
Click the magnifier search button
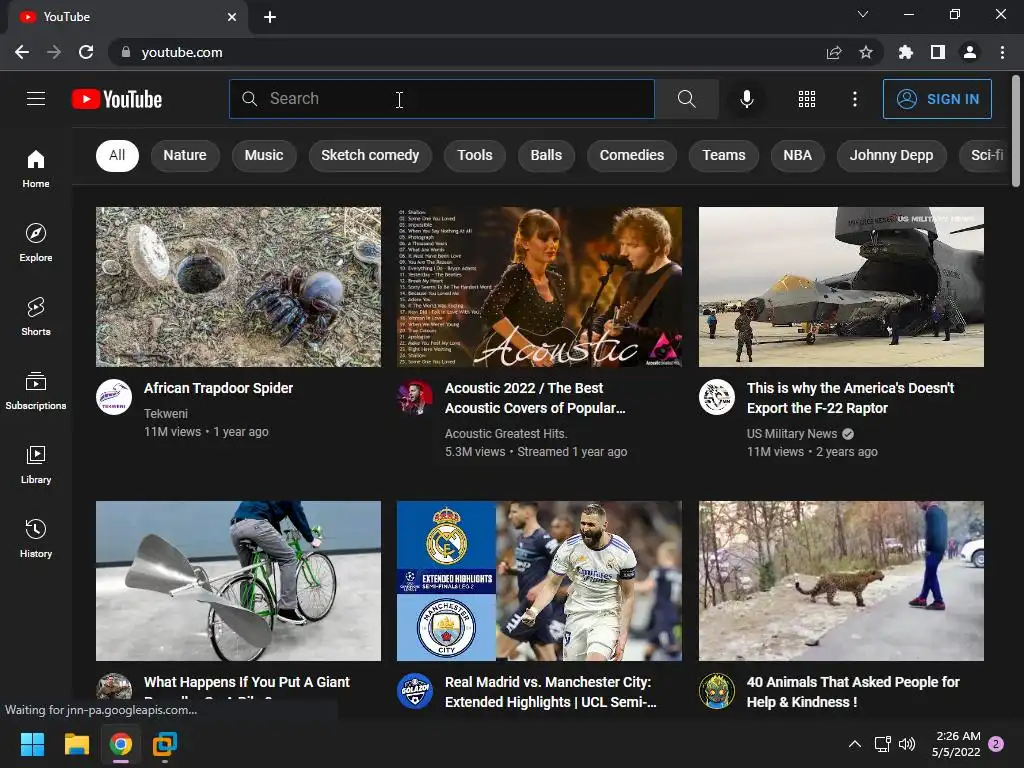click(686, 99)
